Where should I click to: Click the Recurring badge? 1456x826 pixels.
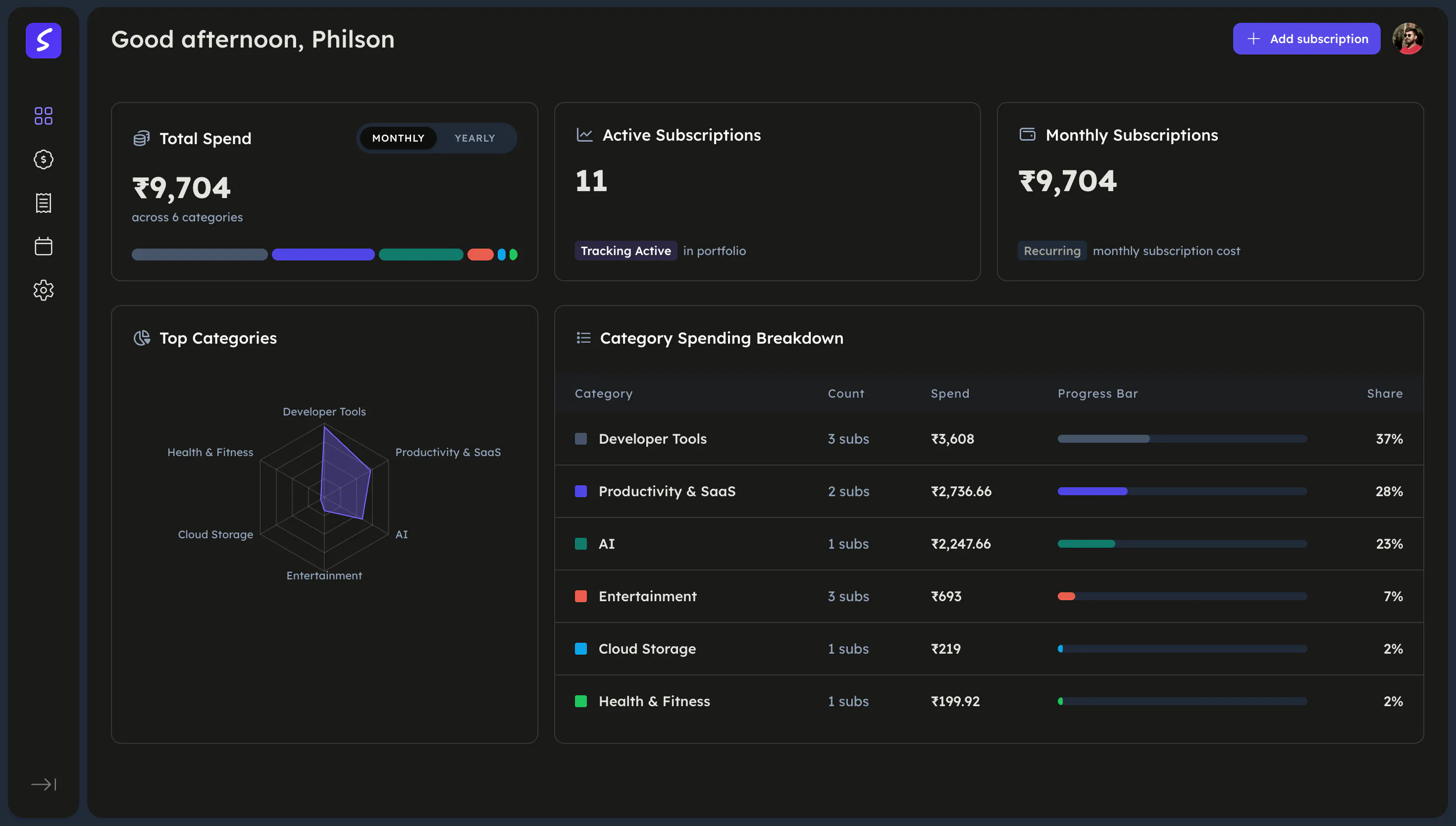coord(1052,251)
